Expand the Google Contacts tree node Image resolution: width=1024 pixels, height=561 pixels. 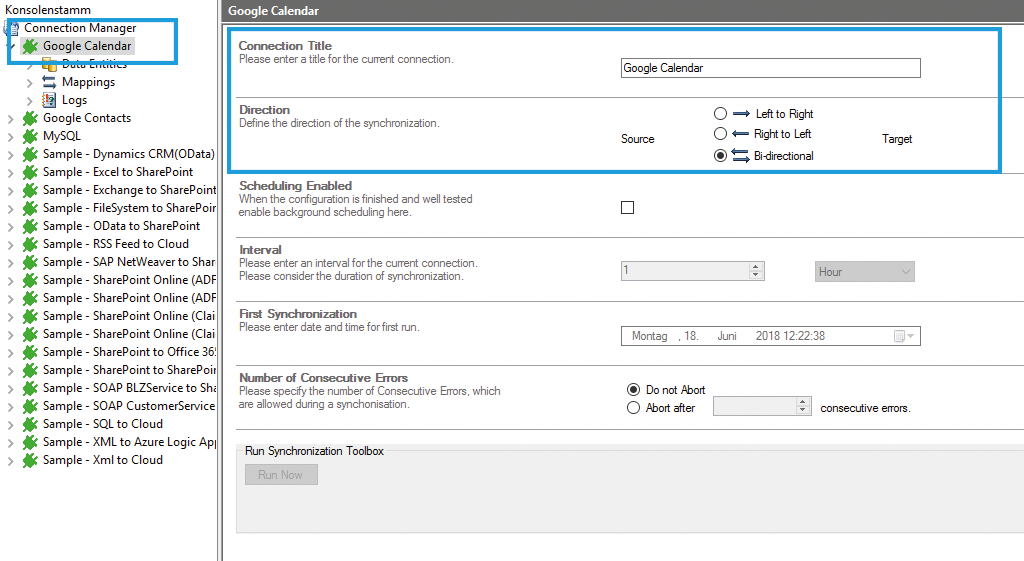(x=10, y=118)
